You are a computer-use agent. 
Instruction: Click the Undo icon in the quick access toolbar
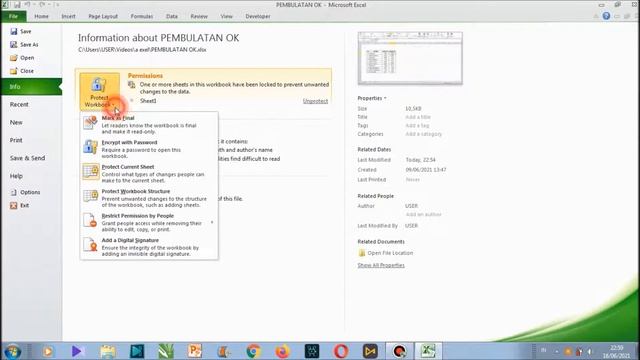click(28, 5)
